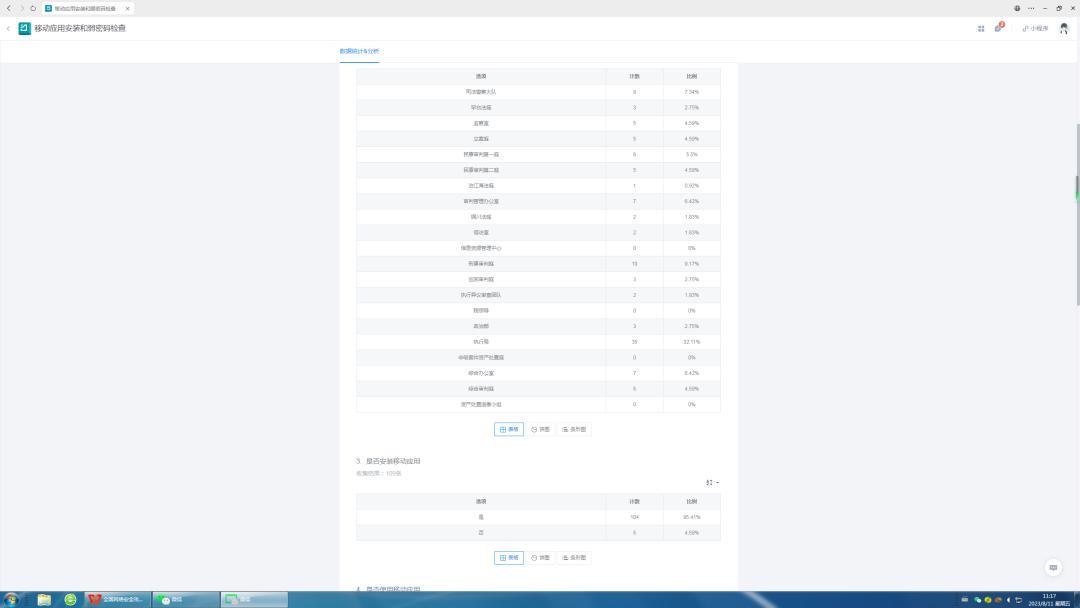Open File Explorer from the taskbar

[44, 600]
